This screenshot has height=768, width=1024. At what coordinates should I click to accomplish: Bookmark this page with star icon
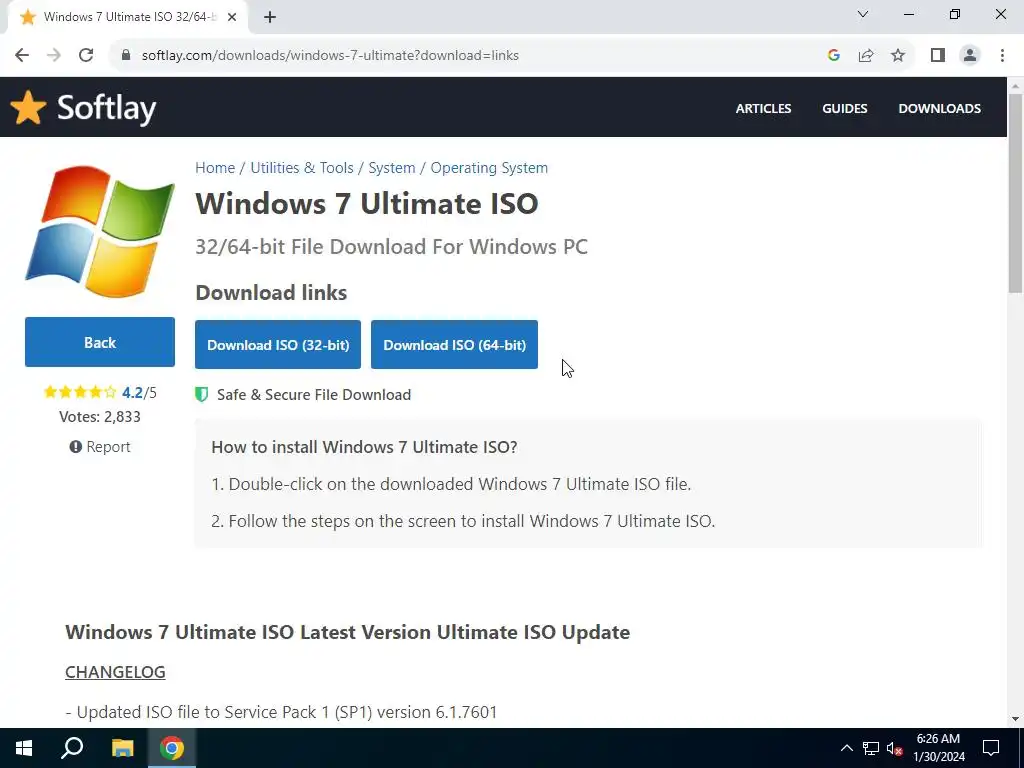pyautogui.click(x=898, y=56)
